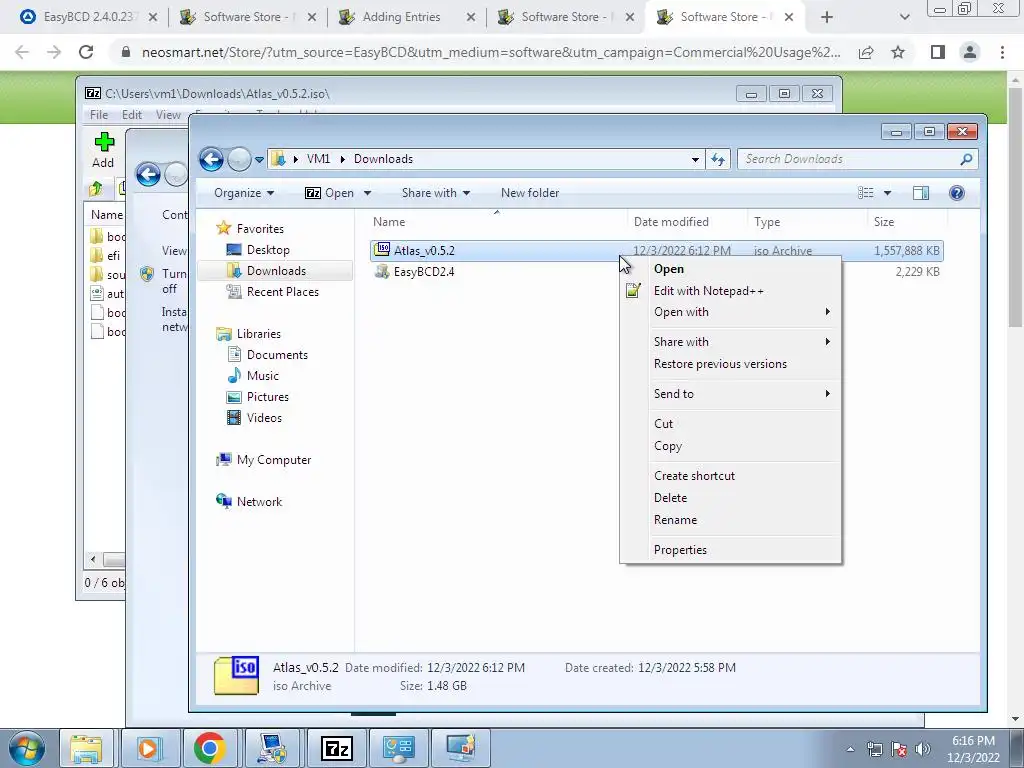Open the Chrome three-dot menu

[x=1002, y=52]
